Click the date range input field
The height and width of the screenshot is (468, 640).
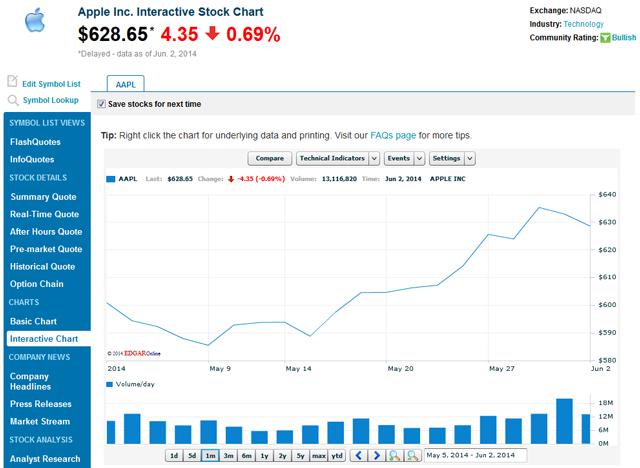[x=475, y=456]
